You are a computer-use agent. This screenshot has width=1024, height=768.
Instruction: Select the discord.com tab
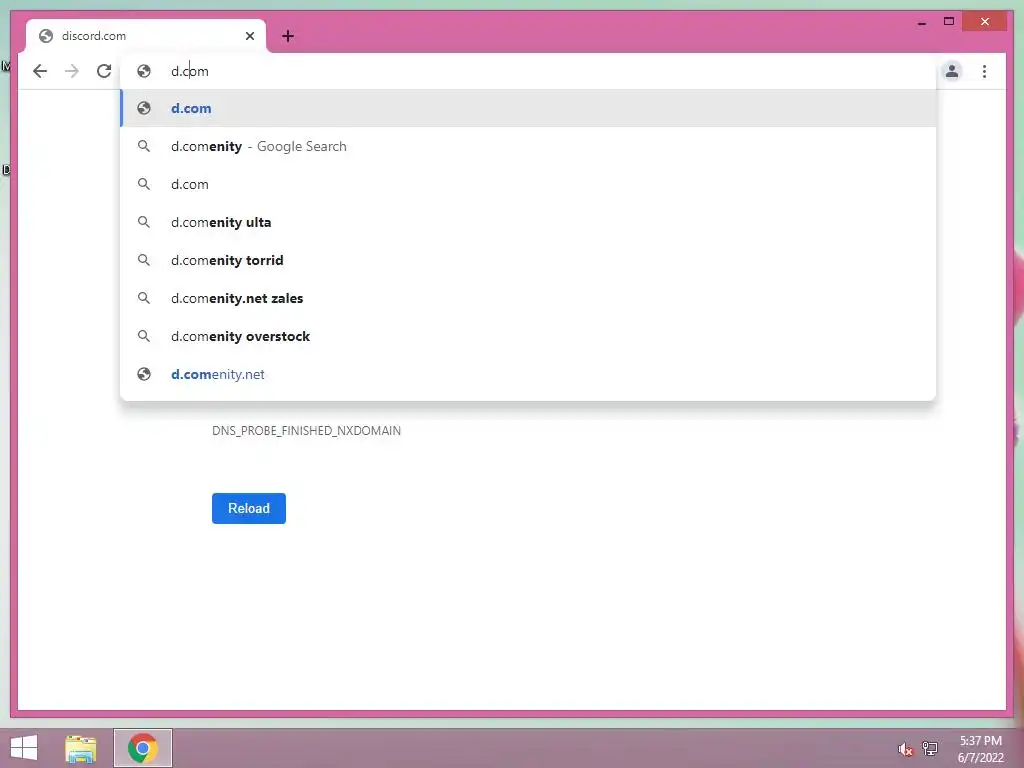click(x=146, y=36)
